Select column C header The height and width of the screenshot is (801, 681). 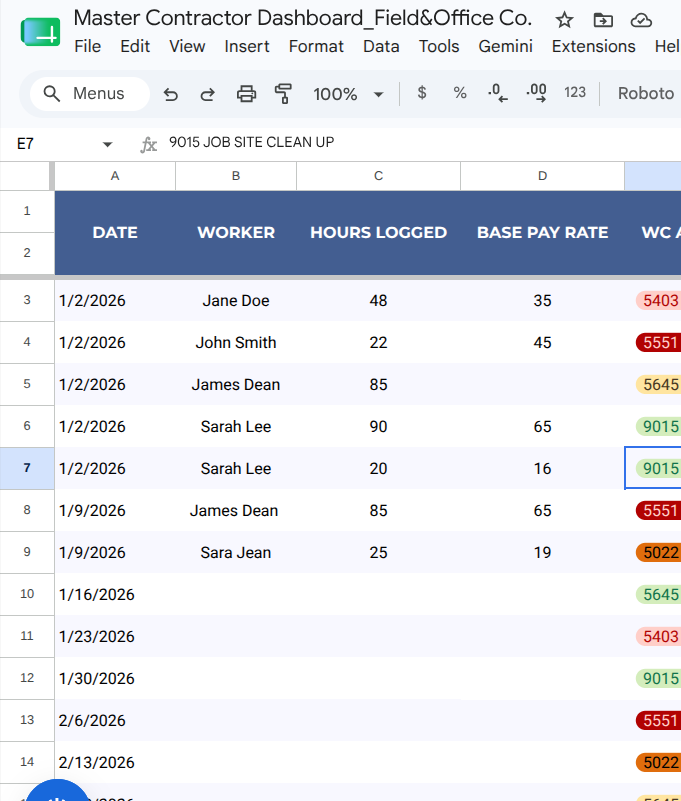379,176
